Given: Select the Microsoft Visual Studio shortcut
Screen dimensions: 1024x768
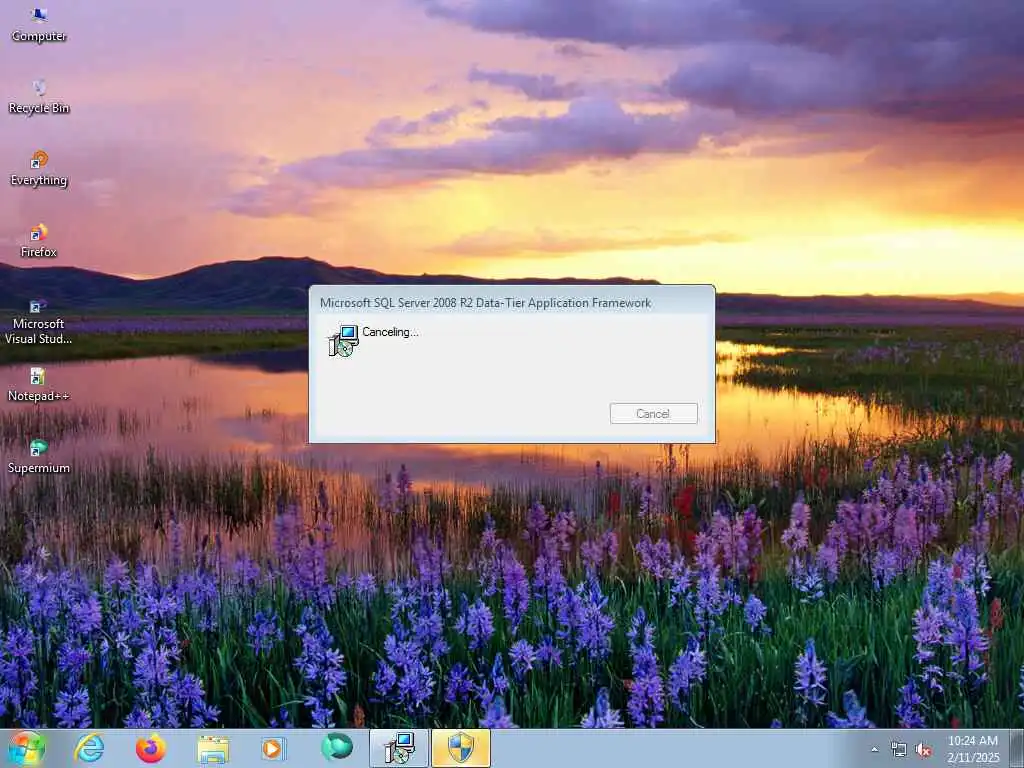Looking at the screenshot, I should 39,322.
